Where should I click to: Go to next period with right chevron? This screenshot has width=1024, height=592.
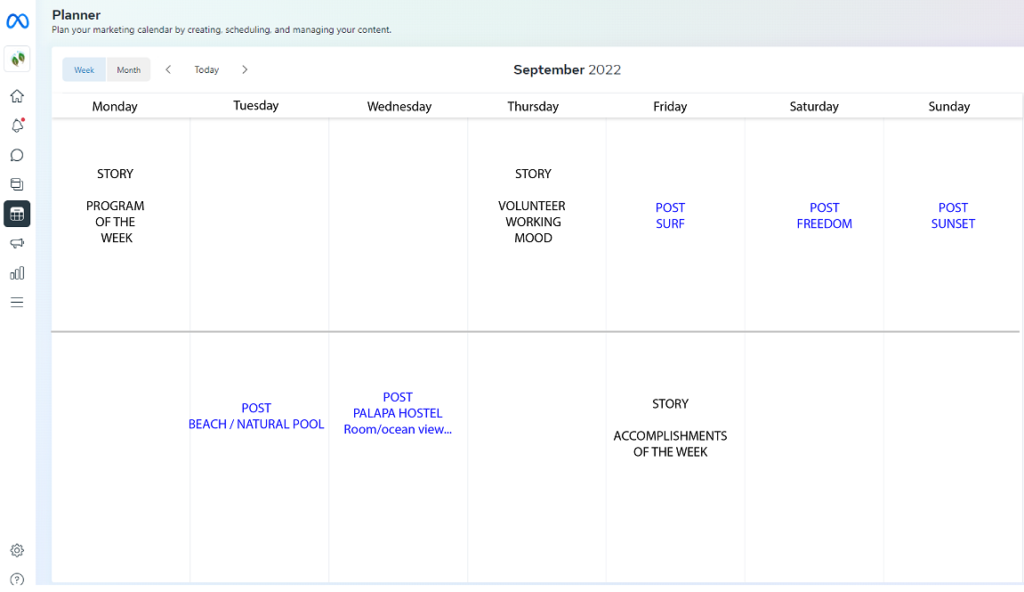coord(245,69)
